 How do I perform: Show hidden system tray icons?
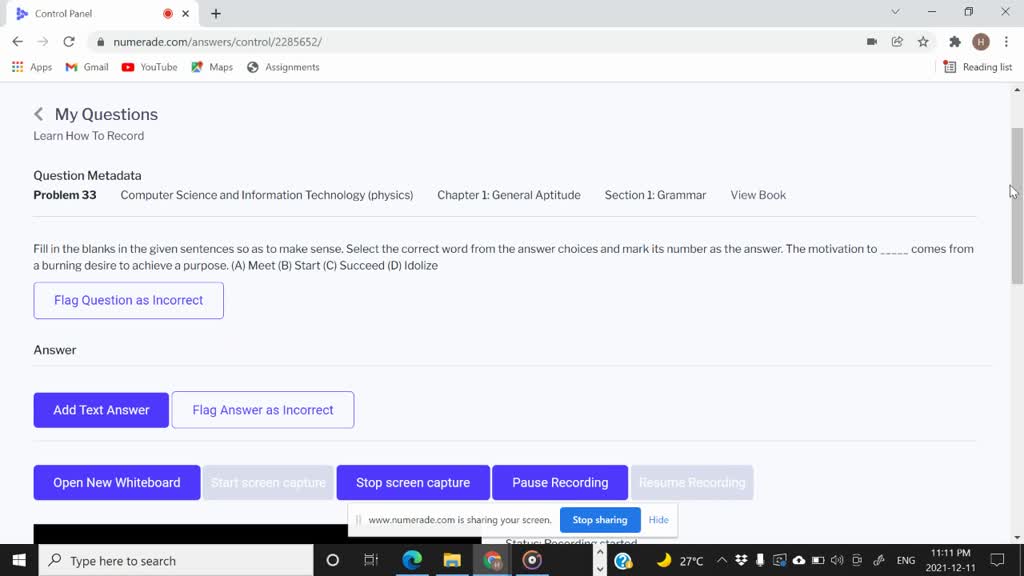tap(721, 560)
